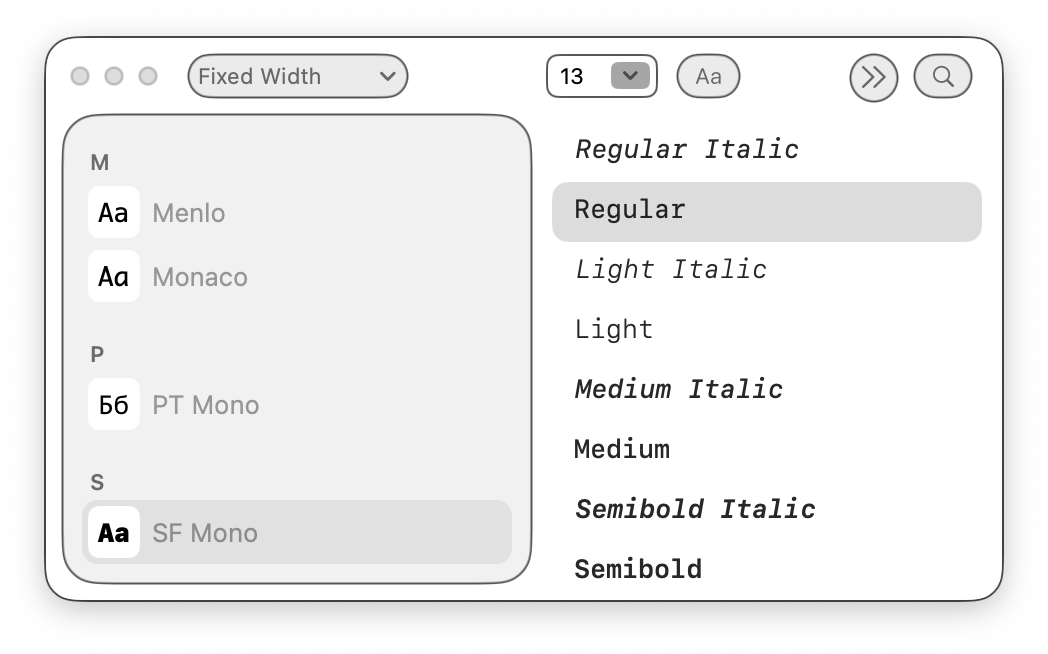The image size is (1048, 654).
Task: Expand the font size dropdown arrow
Action: (x=630, y=76)
